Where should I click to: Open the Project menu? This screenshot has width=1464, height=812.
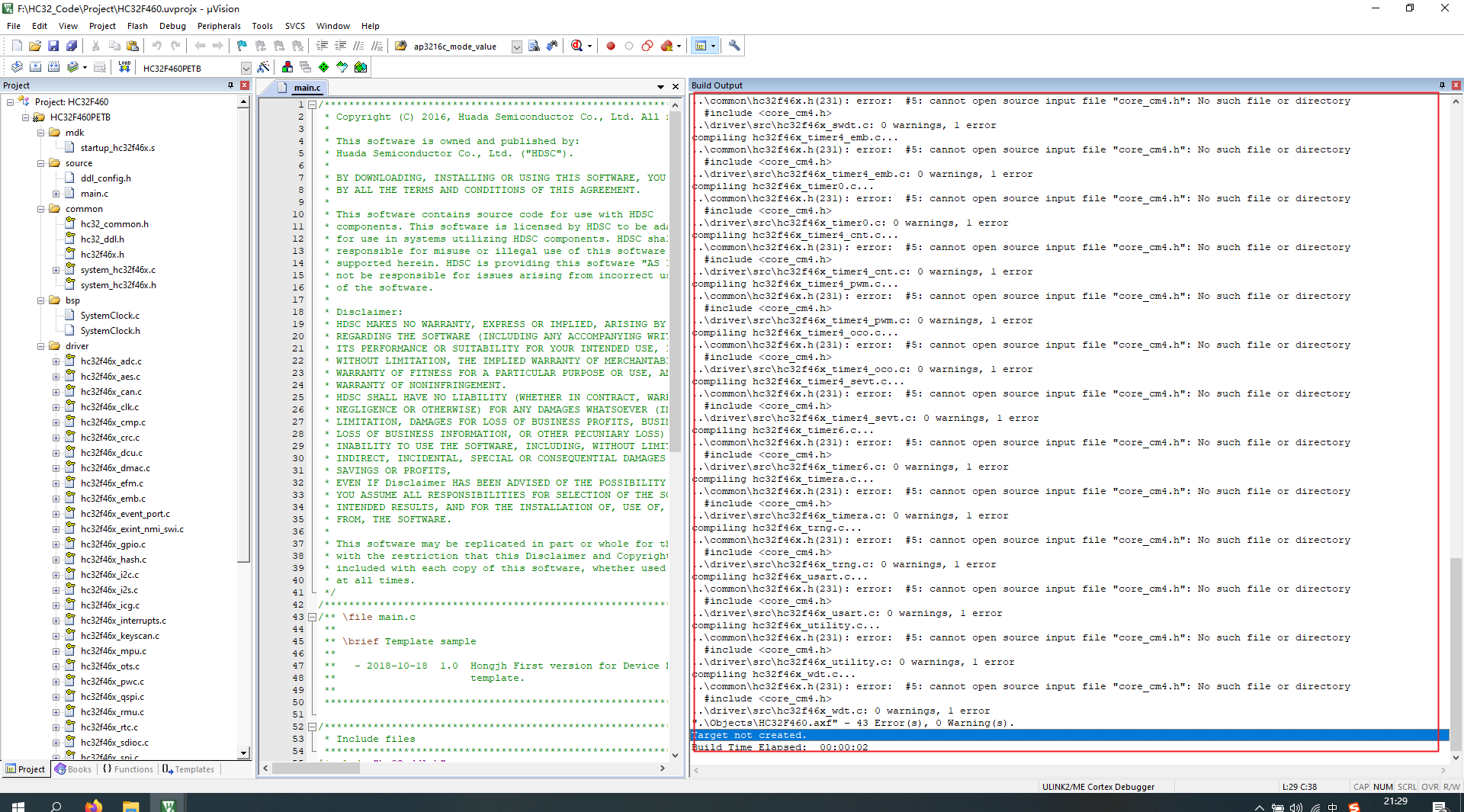[102, 26]
